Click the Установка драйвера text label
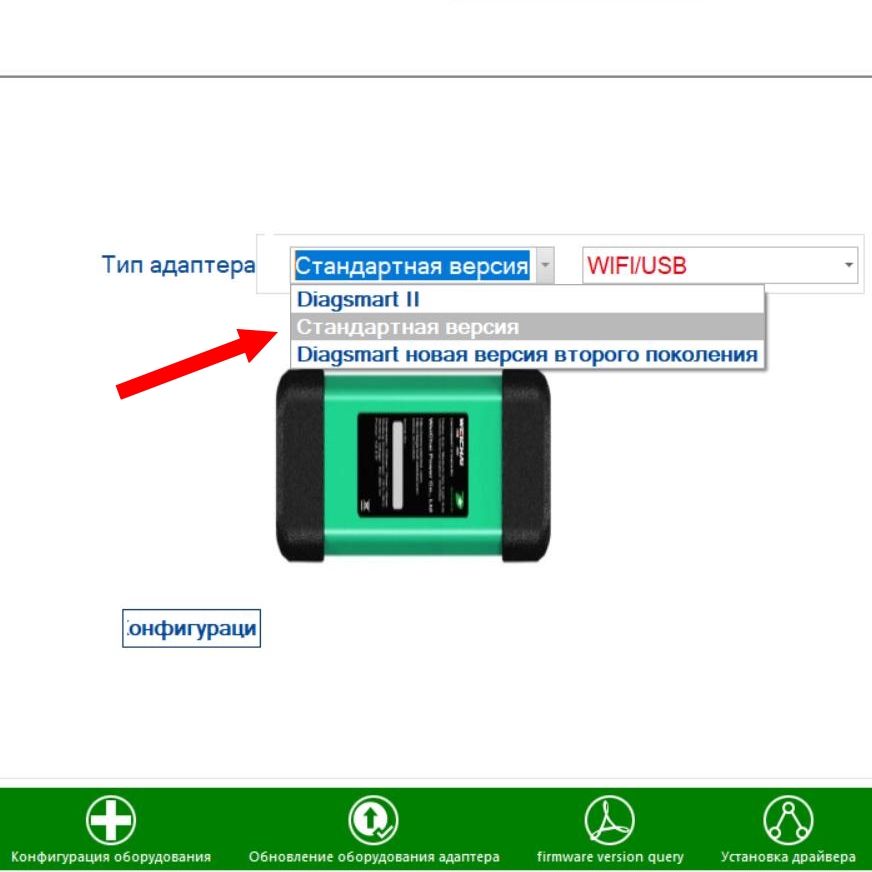The width and height of the screenshot is (872, 872). click(x=788, y=857)
